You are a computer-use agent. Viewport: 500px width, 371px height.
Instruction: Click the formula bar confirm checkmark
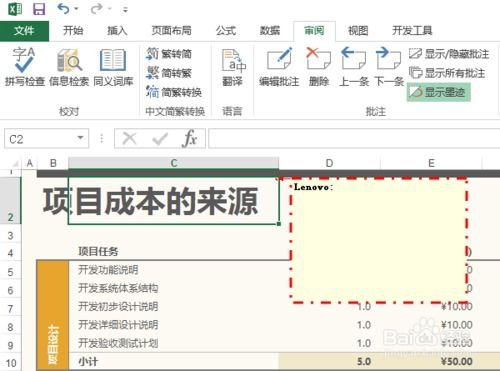click(160, 139)
